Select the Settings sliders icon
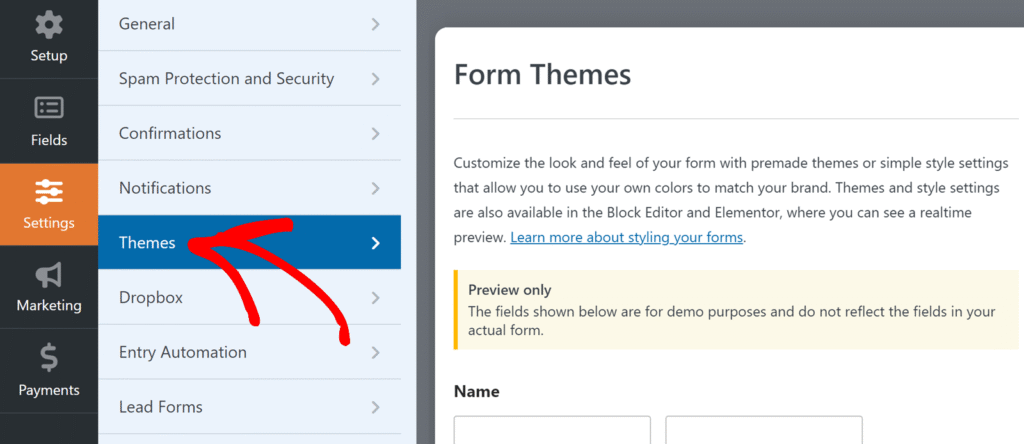 pyautogui.click(x=48, y=192)
